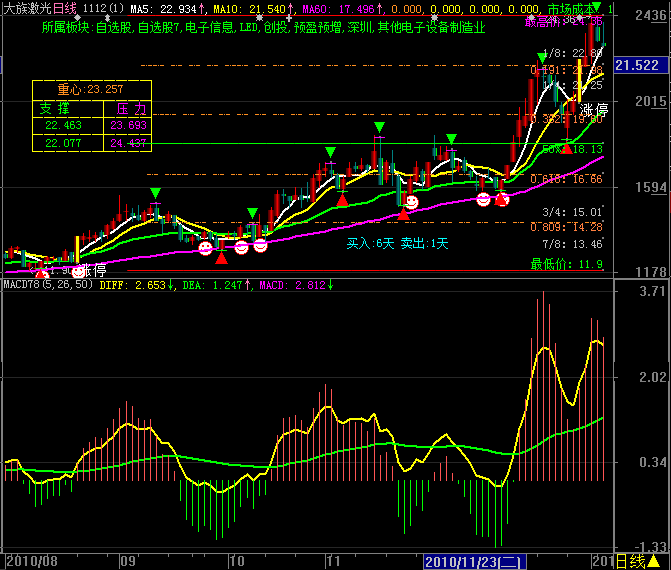671x570 pixels.
Task: Open the MACD78(5,26,50) indicator settings label
Action: click(47, 285)
